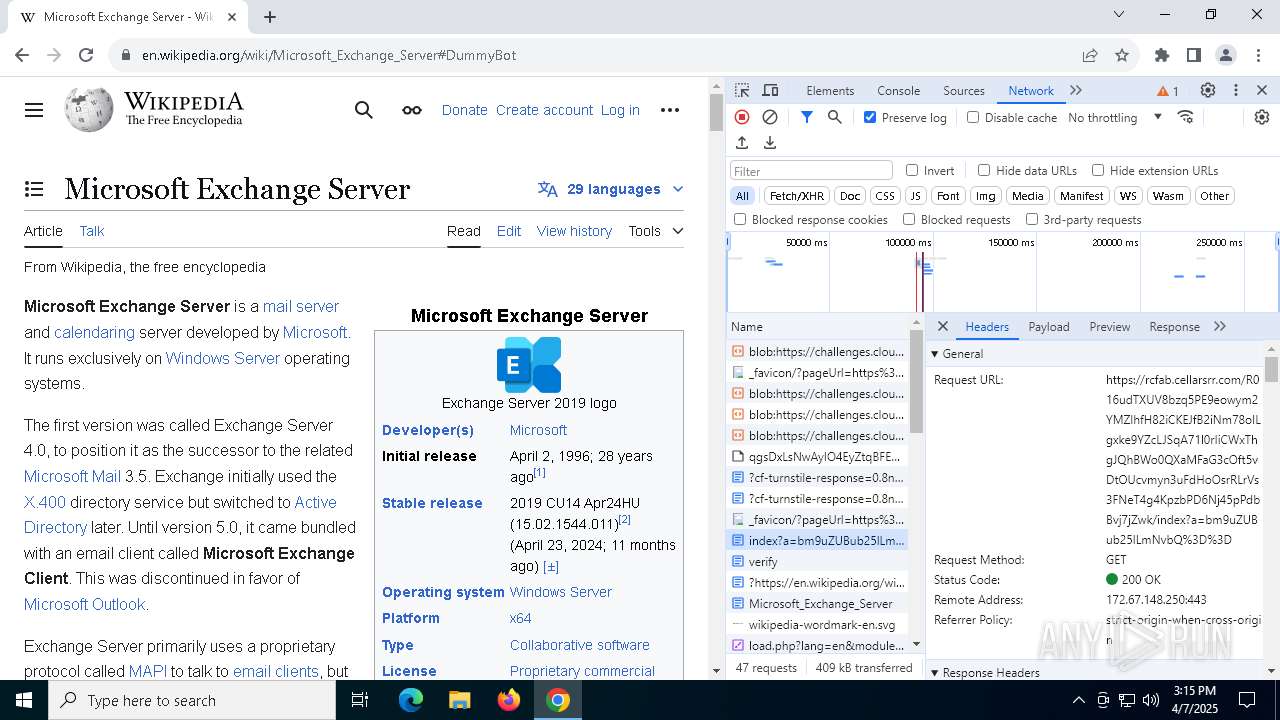
Task: Select Microsoft_Exchange_Server request row
Action: click(817, 604)
